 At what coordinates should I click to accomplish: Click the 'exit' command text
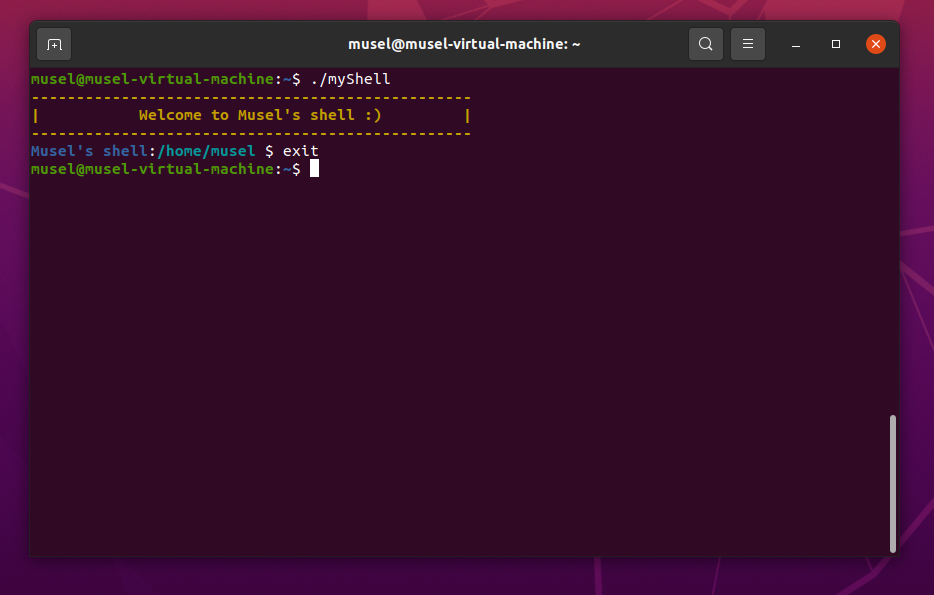click(x=301, y=151)
